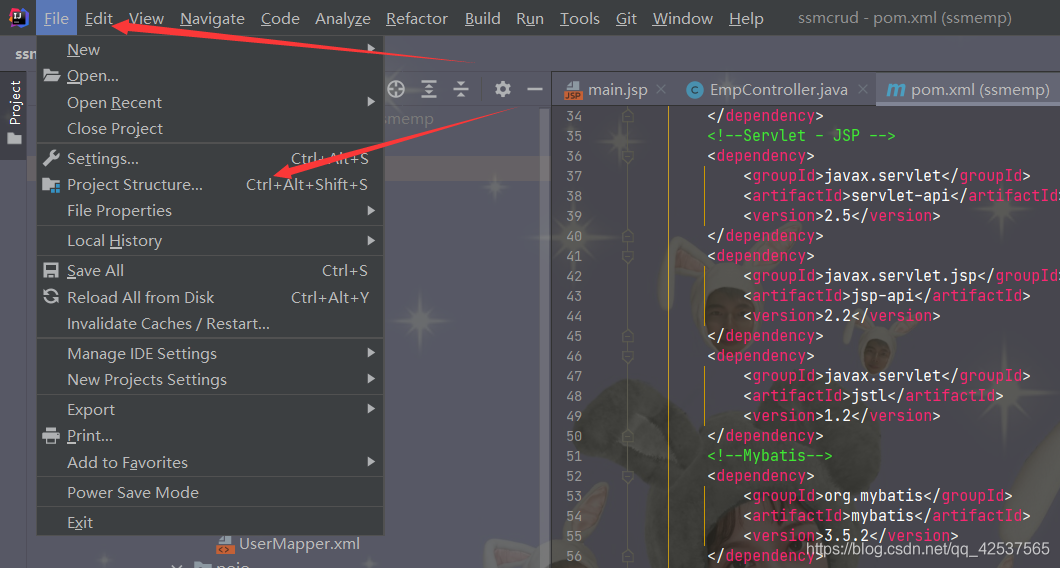Image resolution: width=1060 pixels, height=568 pixels.
Task: Click the Maven icon on pom.xml tab
Action: pyautogui.click(x=896, y=90)
